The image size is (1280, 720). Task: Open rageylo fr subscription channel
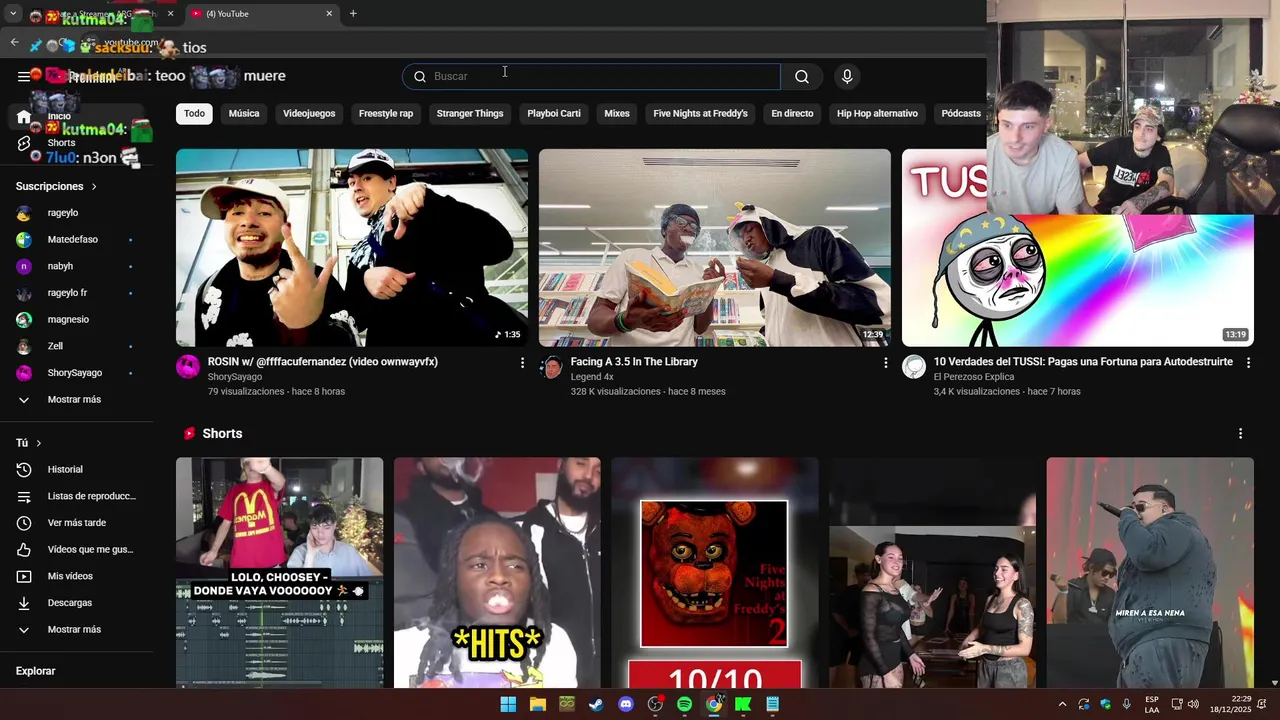click(x=76, y=293)
